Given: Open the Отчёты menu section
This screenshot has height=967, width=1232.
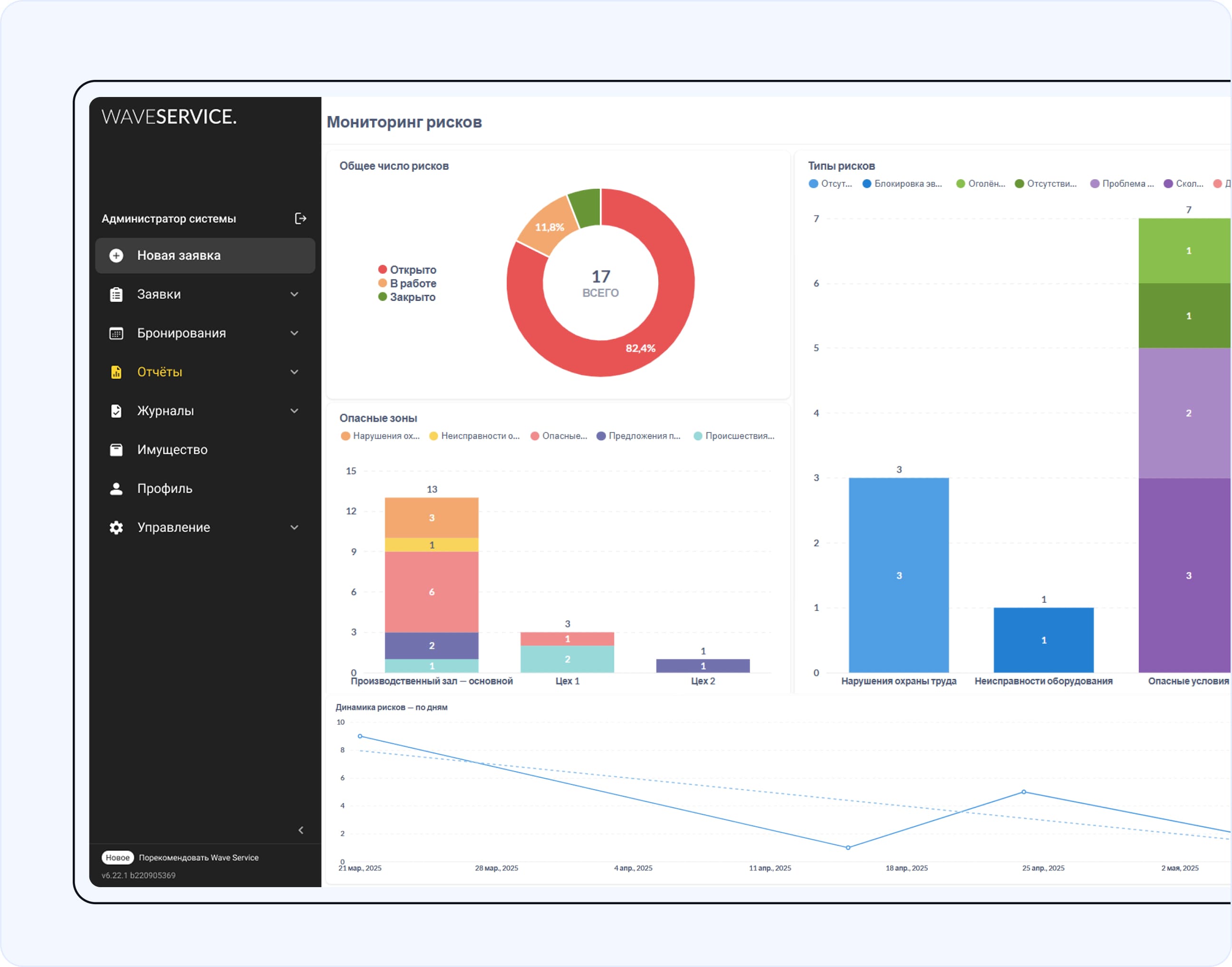Looking at the screenshot, I should (160, 372).
